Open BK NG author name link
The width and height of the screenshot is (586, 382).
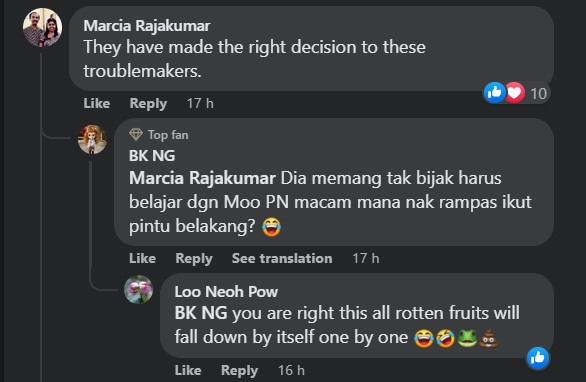click(x=152, y=156)
